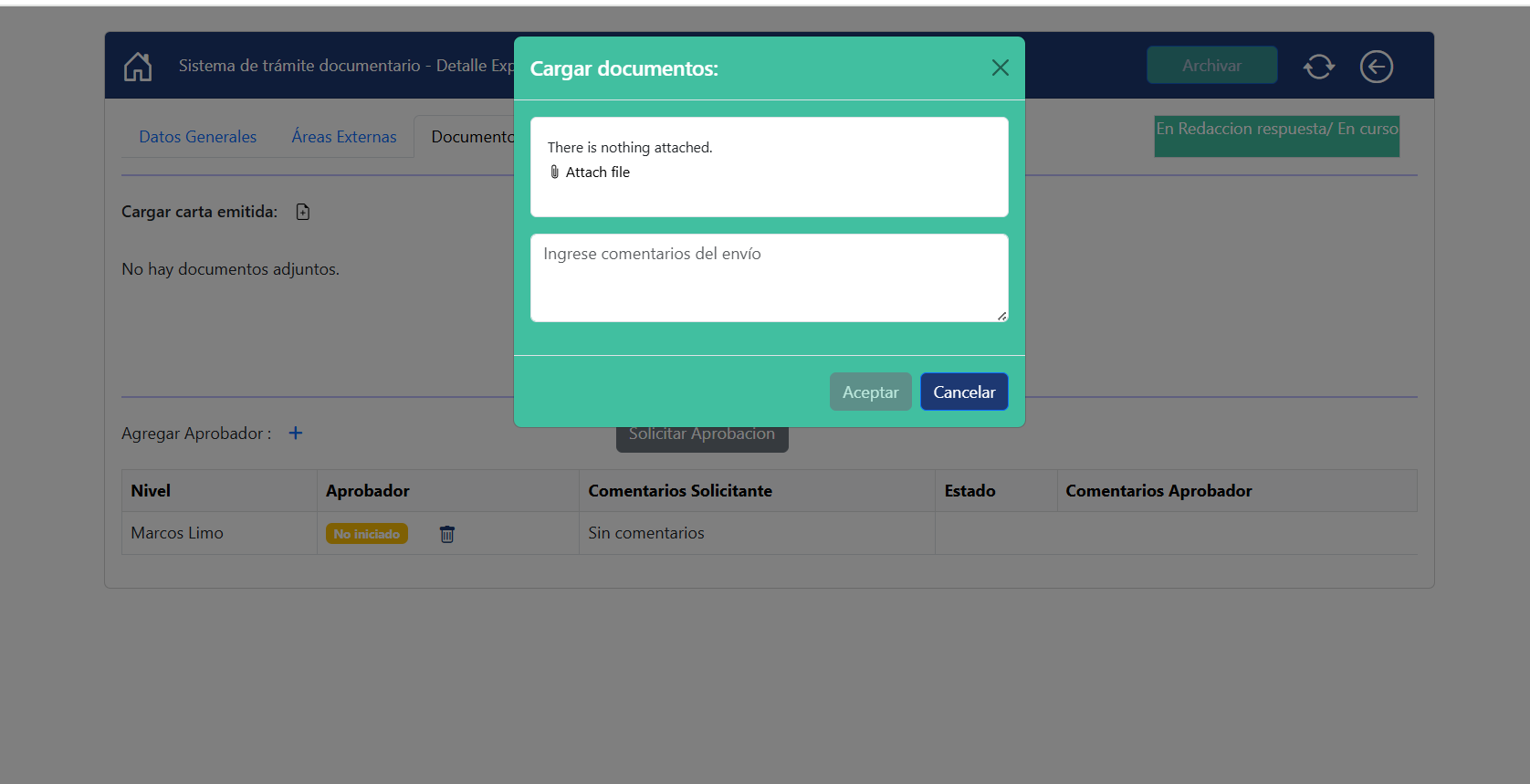Switch to Áreas Externas tab
The width and height of the screenshot is (1530, 784).
coord(344,137)
